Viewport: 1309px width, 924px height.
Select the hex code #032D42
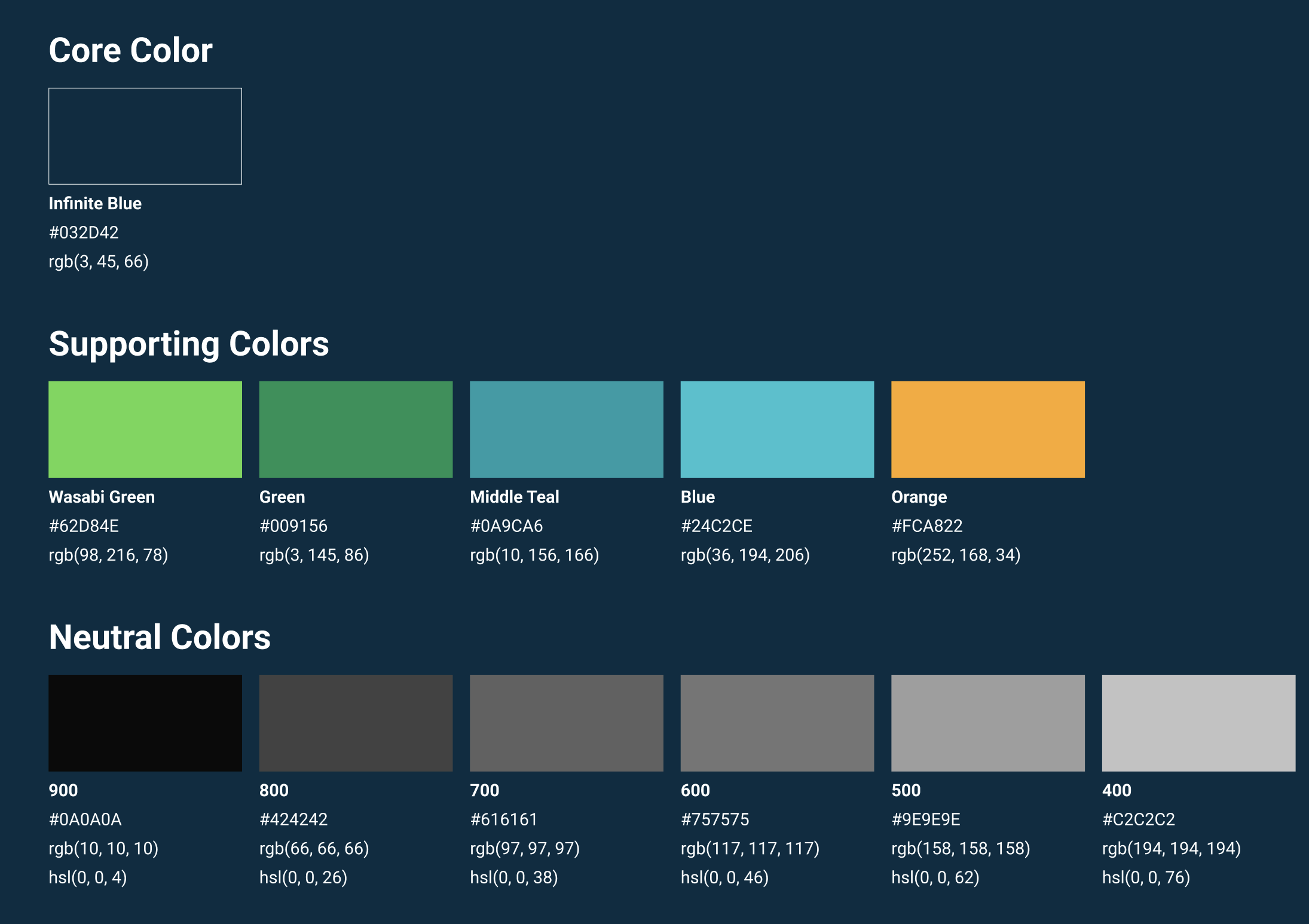(x=84, y=232)
